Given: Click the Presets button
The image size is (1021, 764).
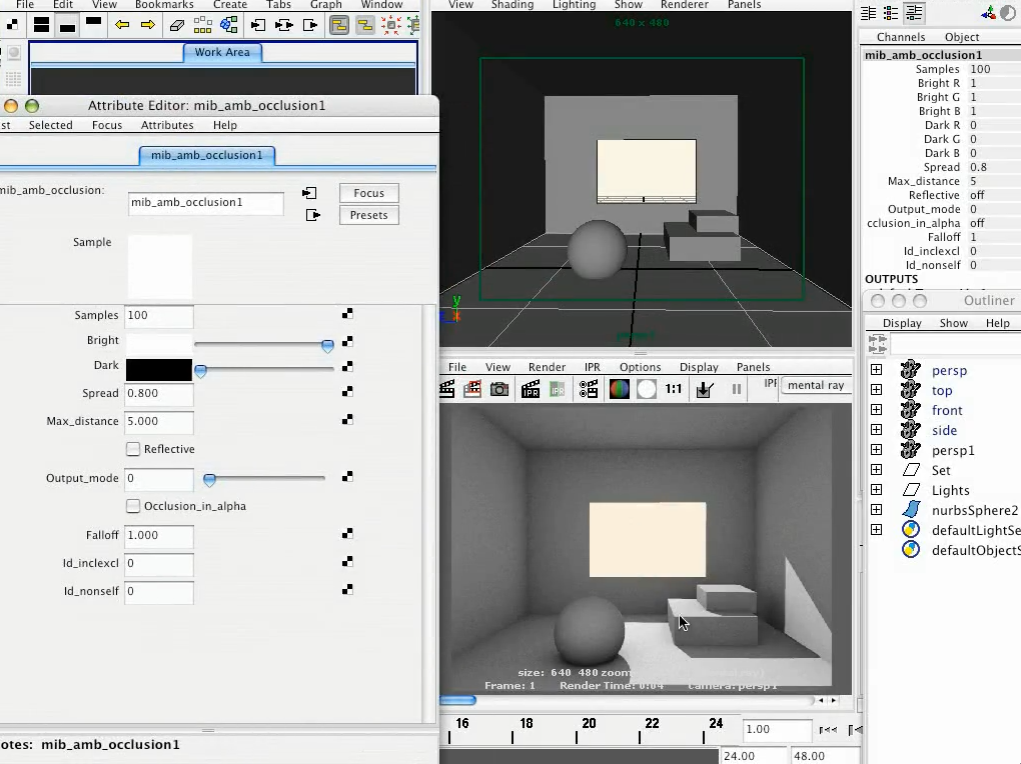Looking at the screenshot, I should (x=369, y=215).
